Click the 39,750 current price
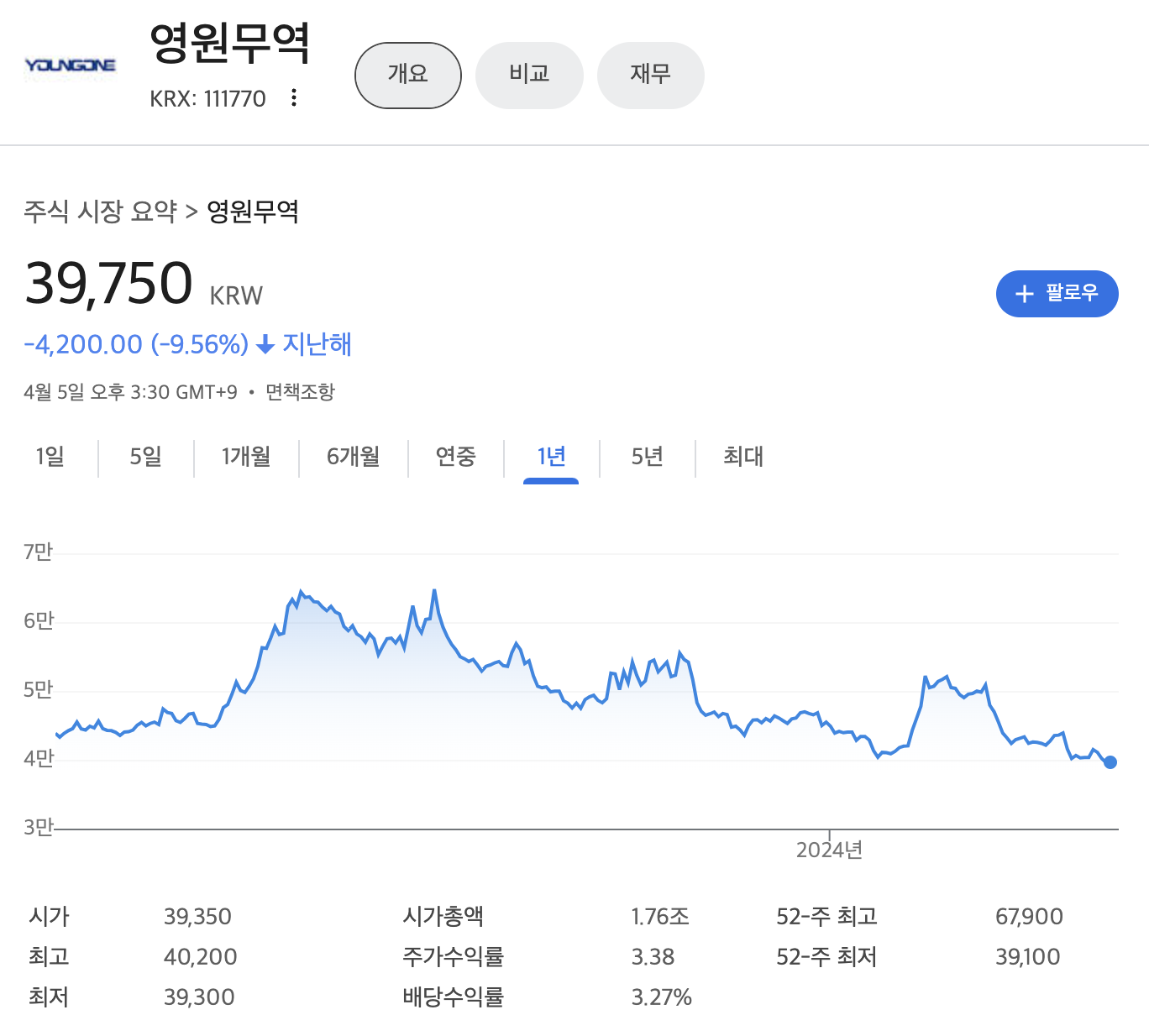1149x1036 pixels. pyautogui.click(x=109, y=284)
